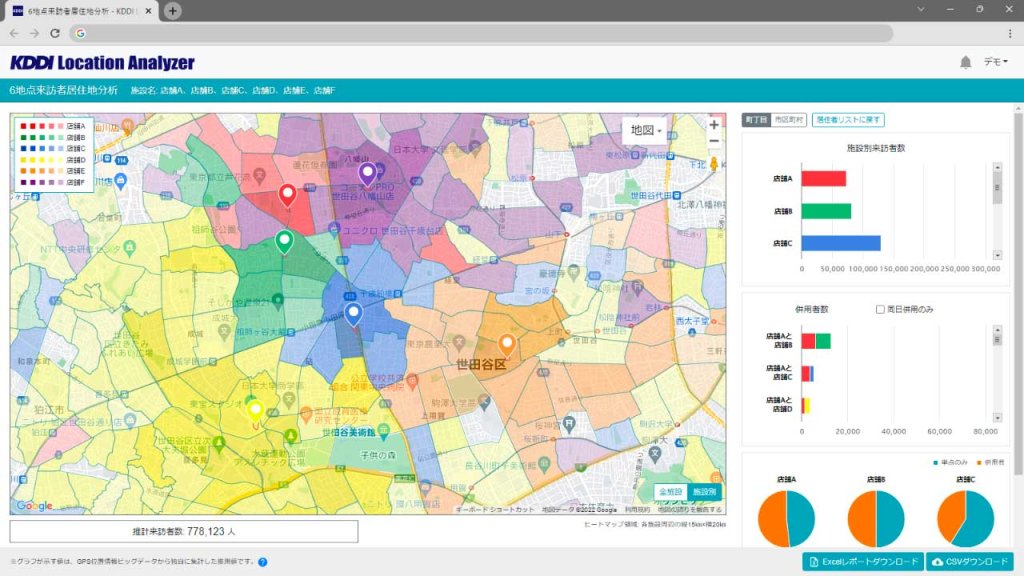The width and height of the screenshot is (1024, 576).
Task: Click the Google logo on the map
Action: coord(33,506)
